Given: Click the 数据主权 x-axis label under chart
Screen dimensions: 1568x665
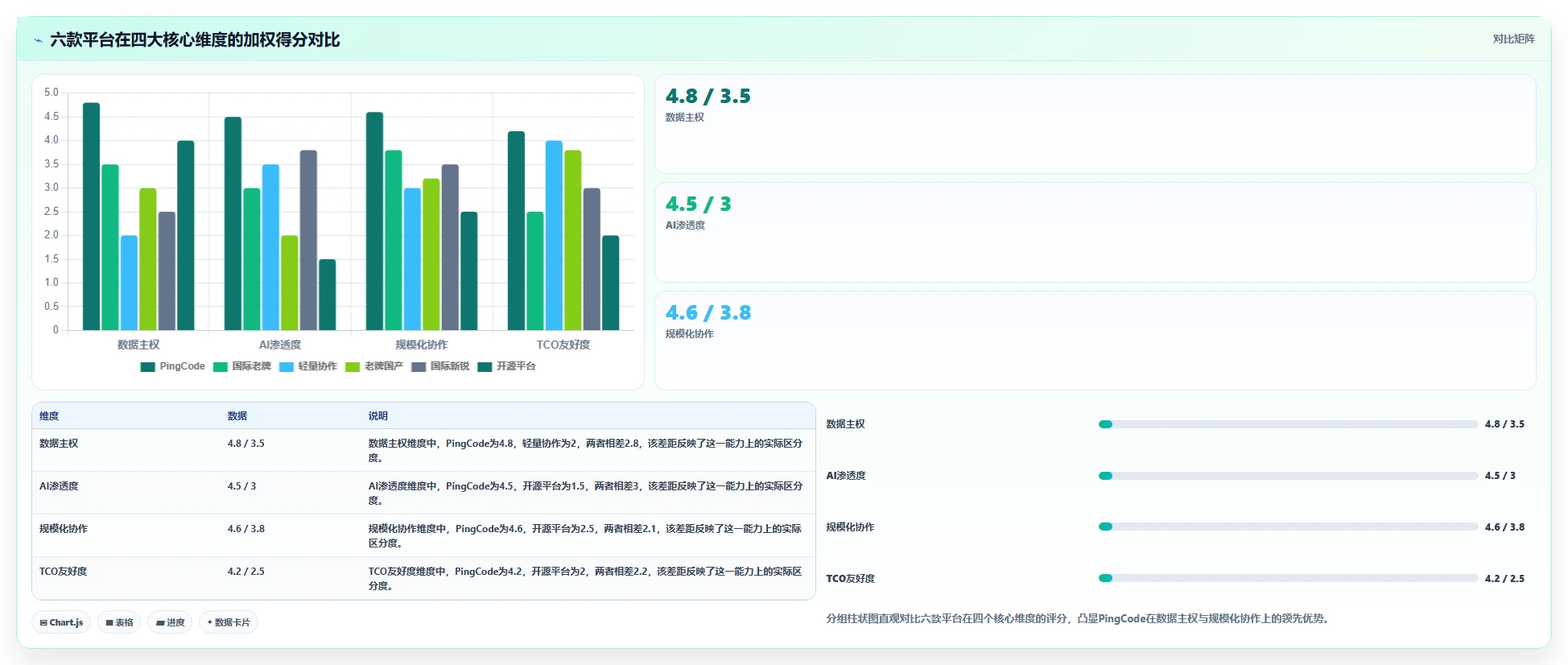Looking at the screenshot, I should (x=138, y=345).
